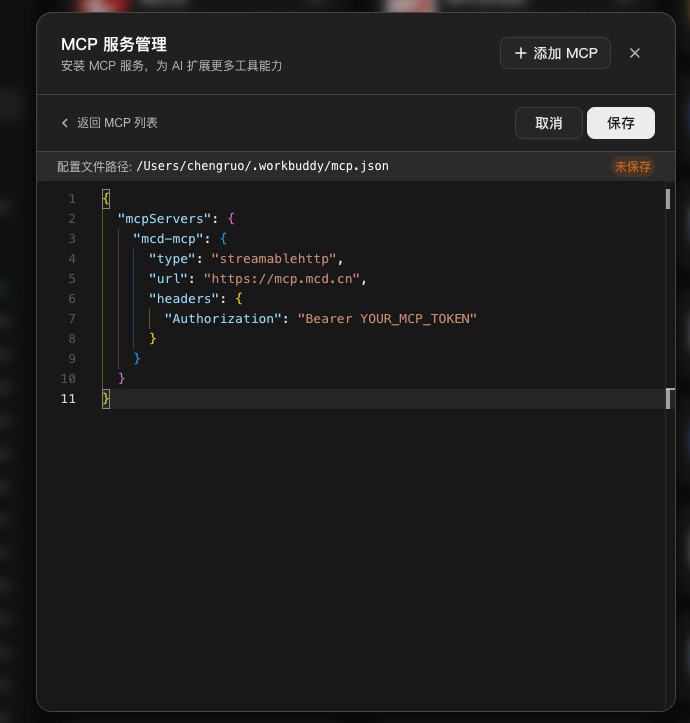Click the closing brace on line 9

click(137, 358)
